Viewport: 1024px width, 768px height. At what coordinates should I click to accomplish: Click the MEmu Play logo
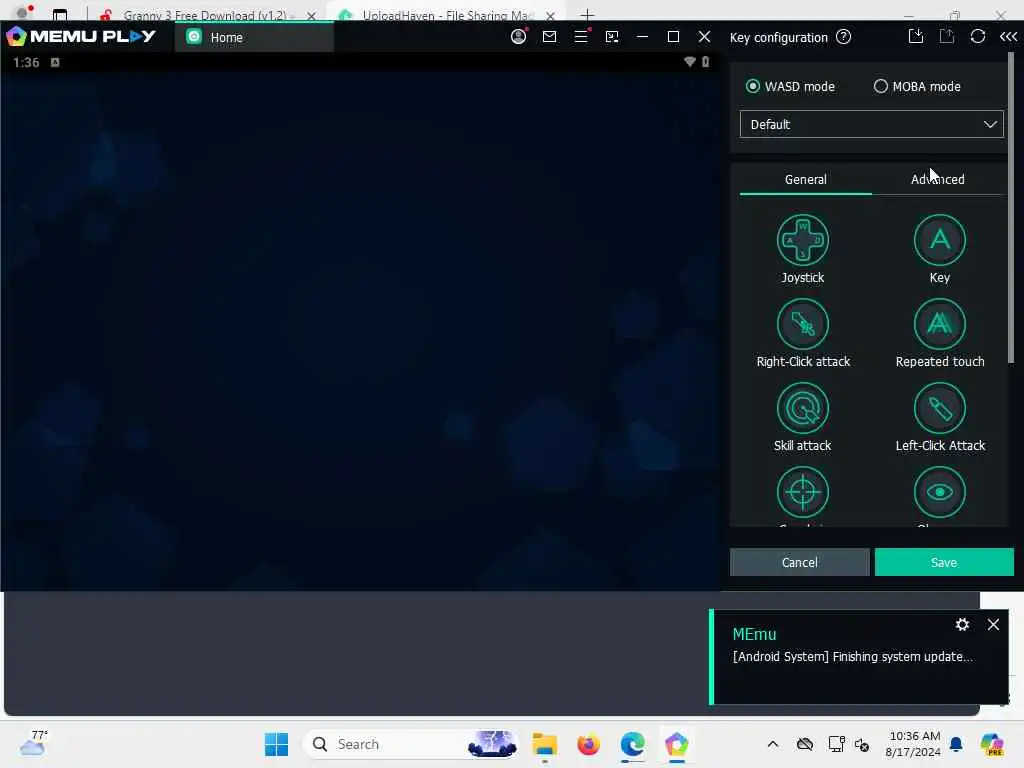click(81, 37)
